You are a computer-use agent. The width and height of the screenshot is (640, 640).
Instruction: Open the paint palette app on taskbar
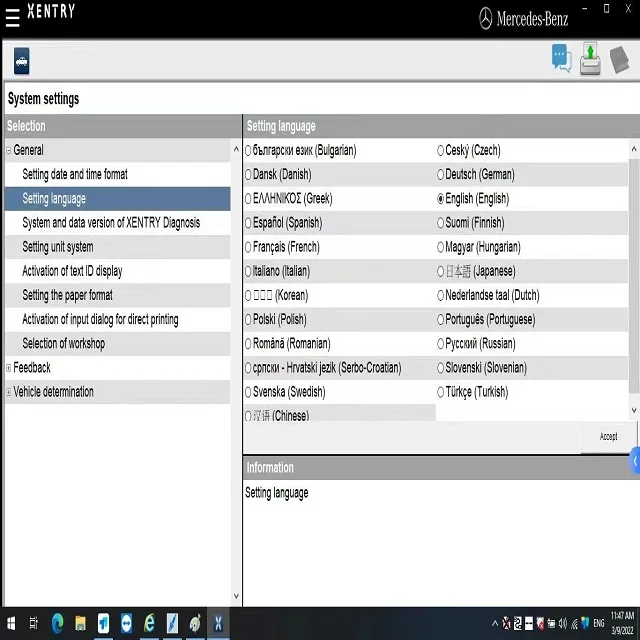click(195, 623)
